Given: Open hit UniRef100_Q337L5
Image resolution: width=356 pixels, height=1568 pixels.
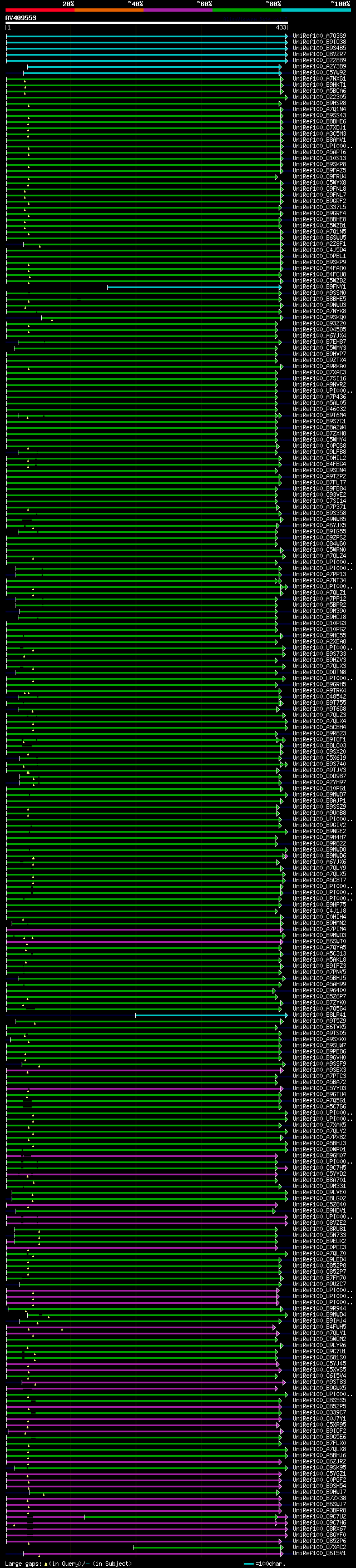Looking at the screenshot, I should point(319,207).
